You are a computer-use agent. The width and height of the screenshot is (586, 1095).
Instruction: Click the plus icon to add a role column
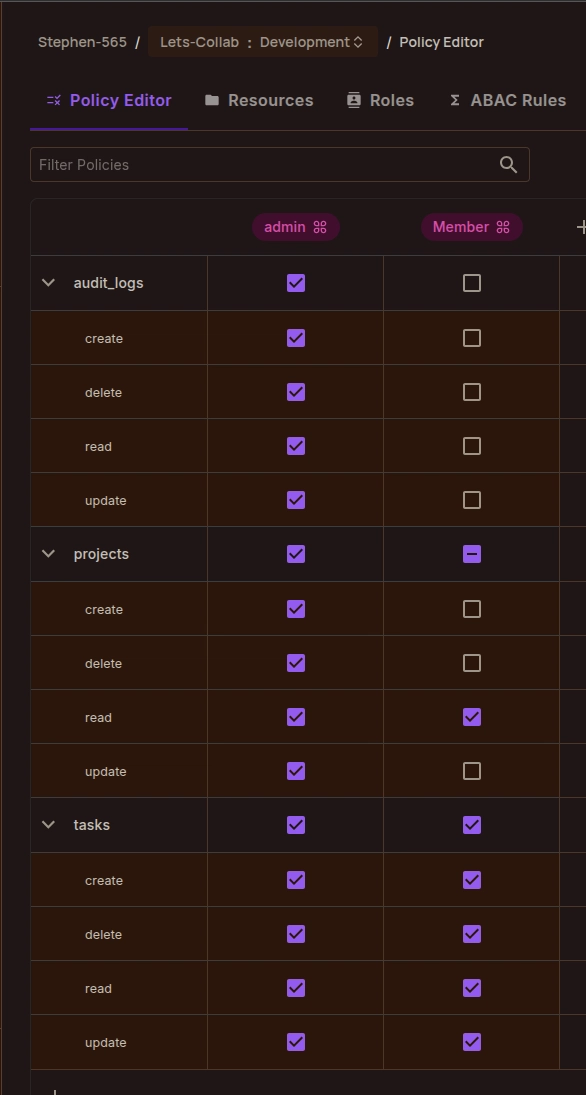point(580,227)
